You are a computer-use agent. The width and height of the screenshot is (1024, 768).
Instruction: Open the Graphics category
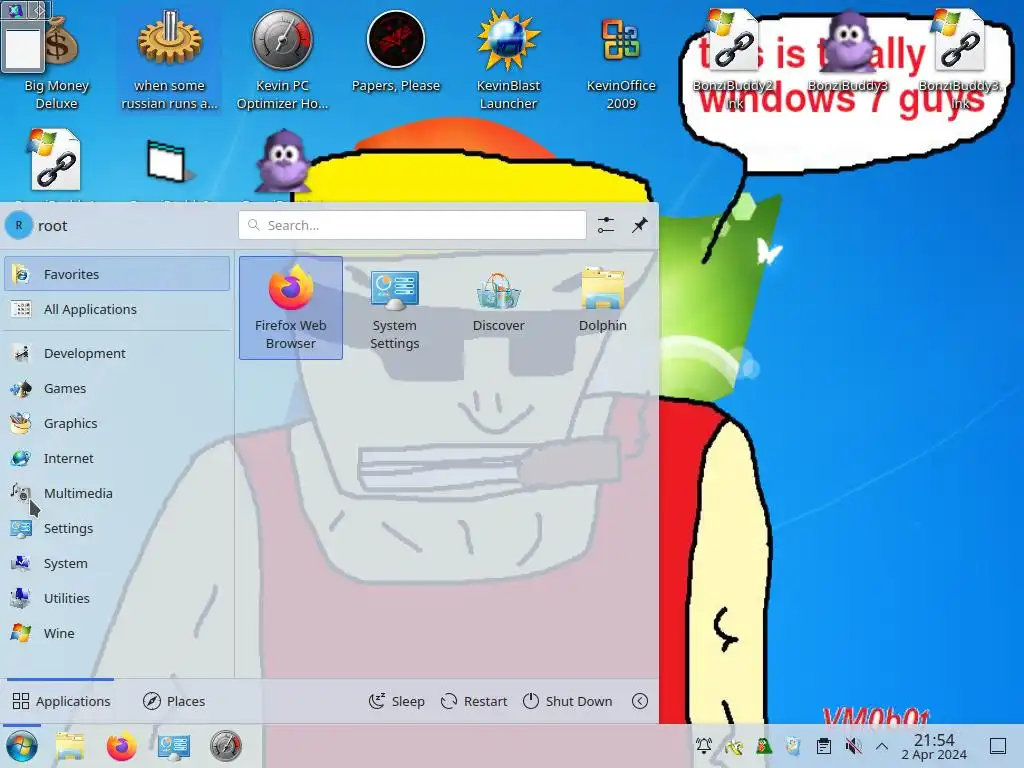click(117, 423)
